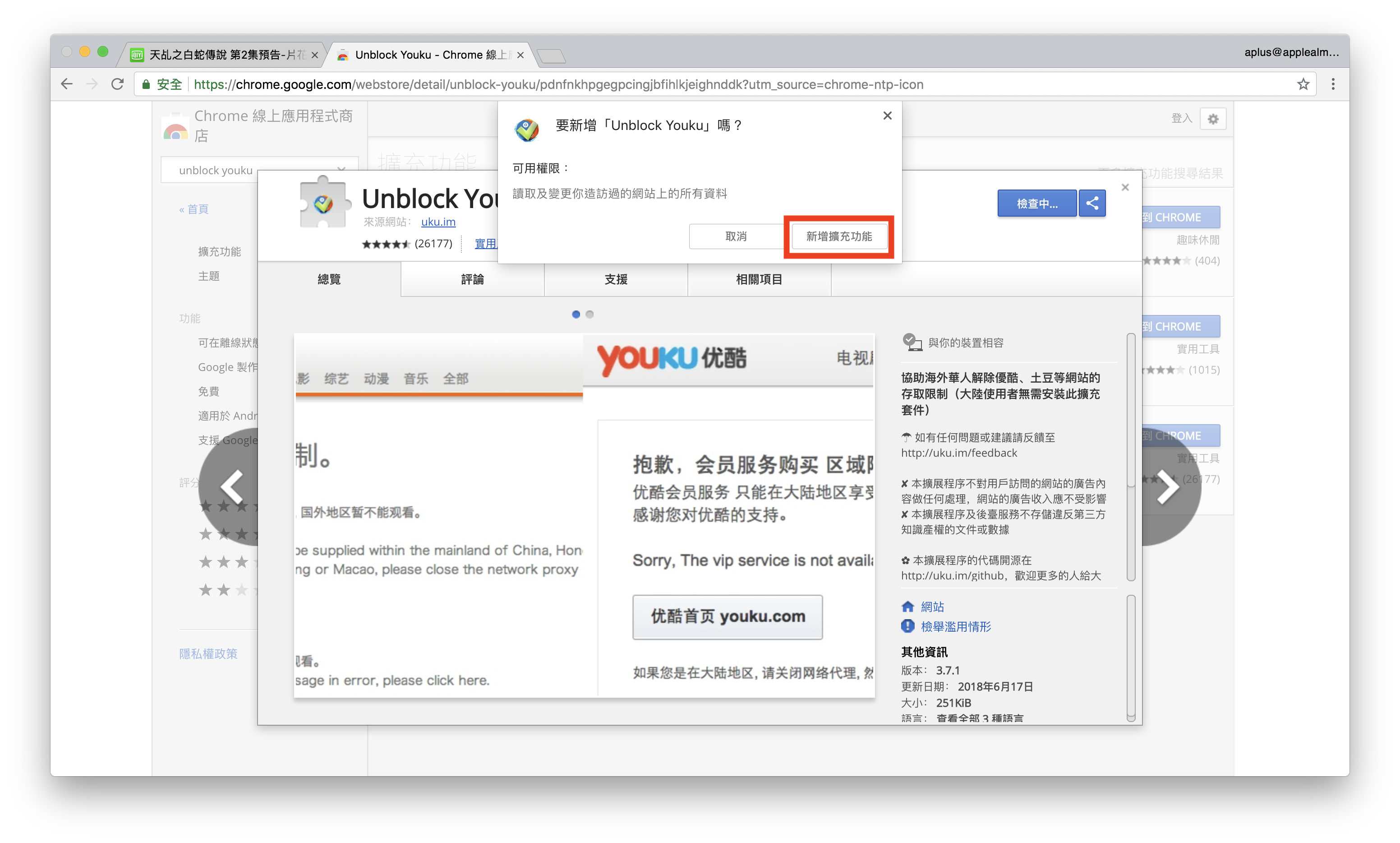Image resolution: width=1400 pixels, height=843 pixels.
Task: Click the 登入 sign-in link
Action: pyautogui.click(x=1181, y=118)
